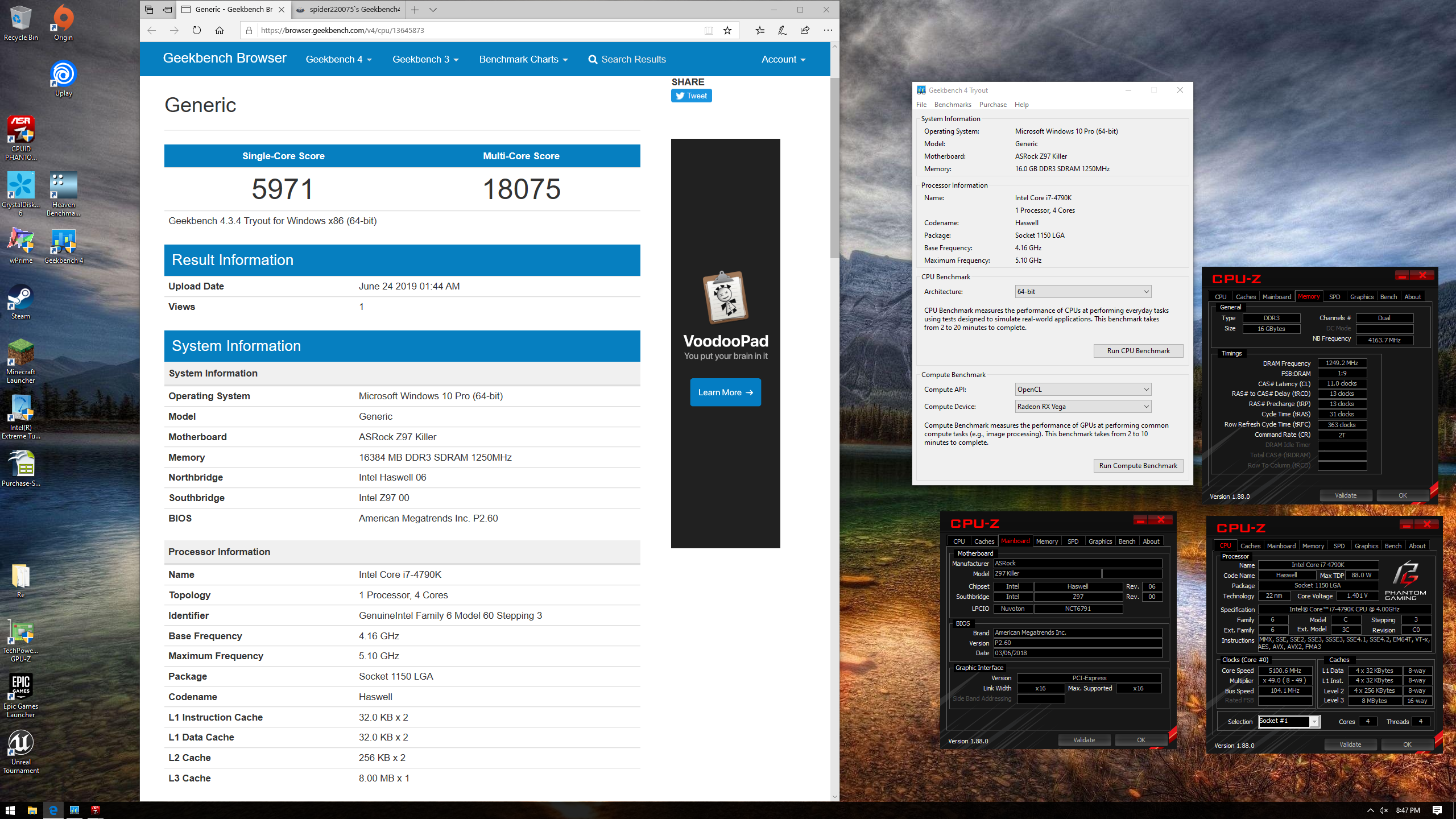Open the Uplay desktop icon
The image size is (1456, 819).
point(63,78)
